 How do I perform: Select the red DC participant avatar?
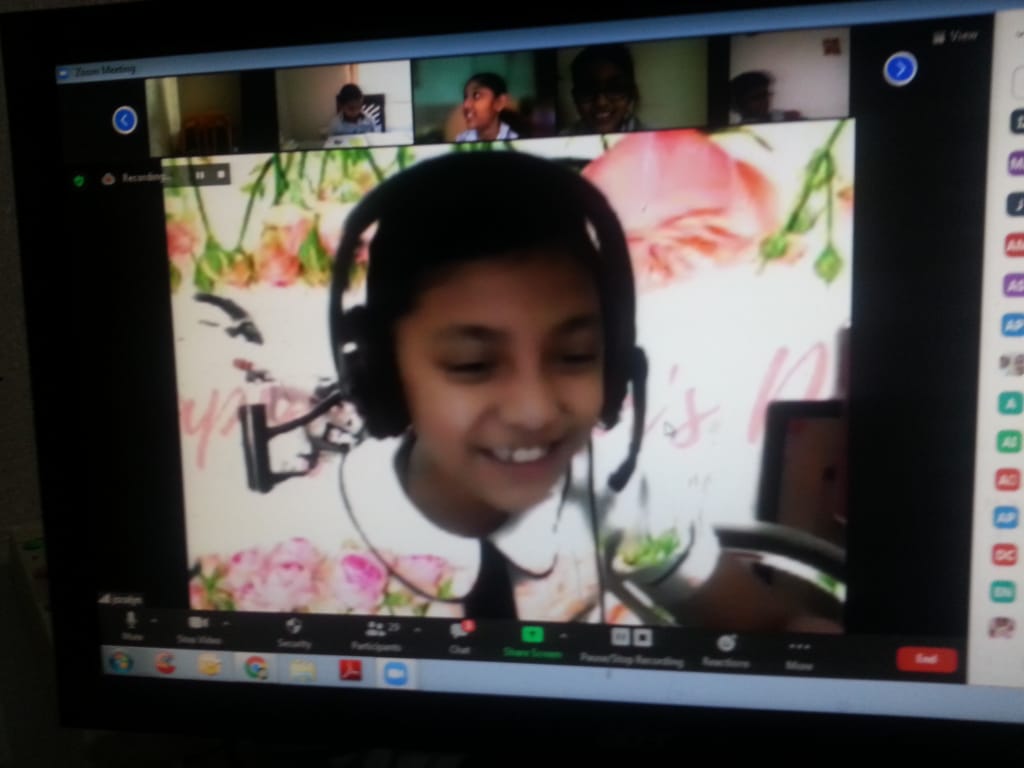pos(1006,554)
